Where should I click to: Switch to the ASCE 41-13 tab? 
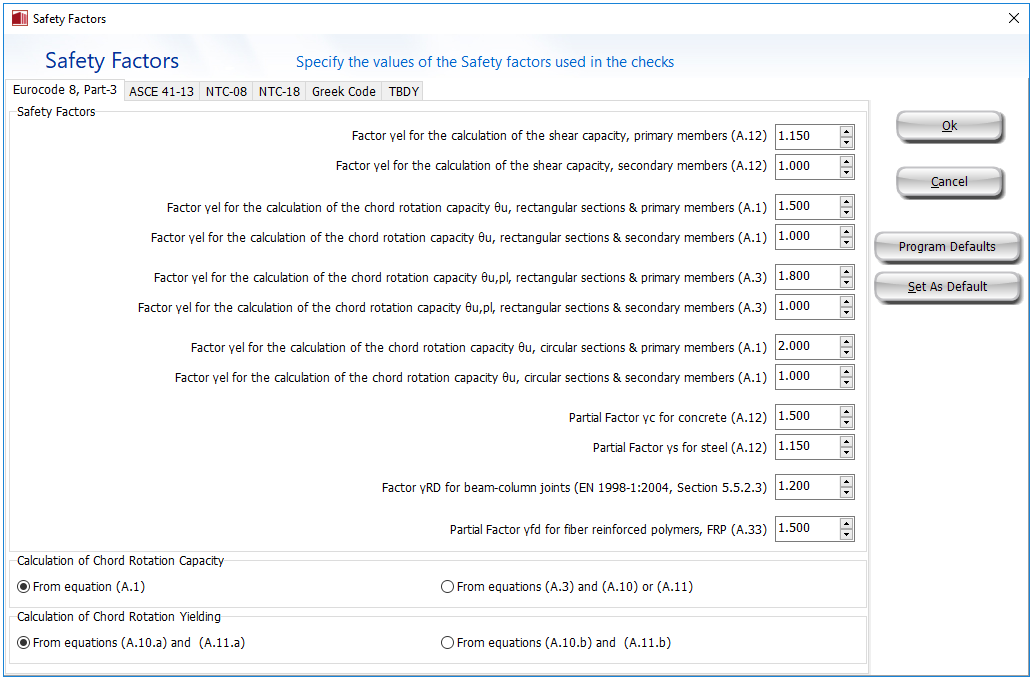(x=161, y=91)
